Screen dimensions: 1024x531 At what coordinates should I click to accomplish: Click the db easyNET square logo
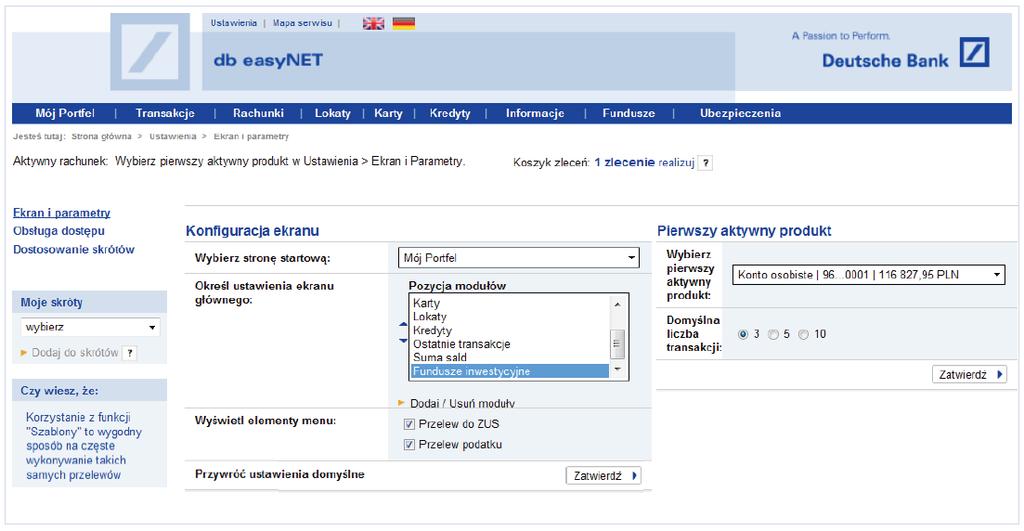click(150, 52)
